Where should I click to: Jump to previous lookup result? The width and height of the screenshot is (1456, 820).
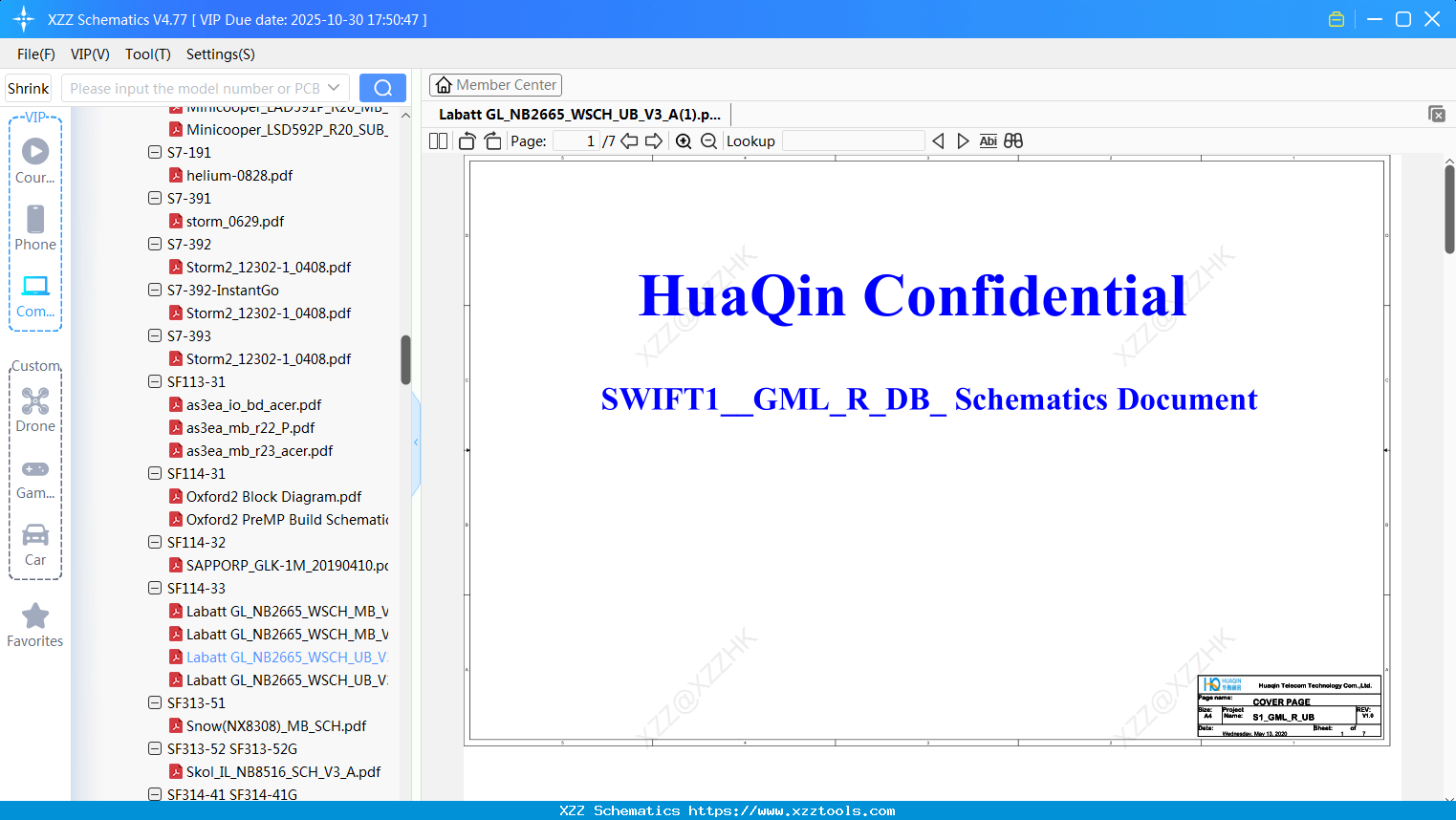938,141
